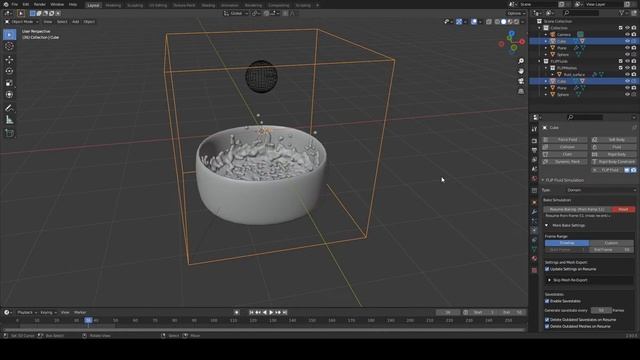The image size is (640, 360).
Task: Disable render for first Sphere object
Action: pos(634,54)
